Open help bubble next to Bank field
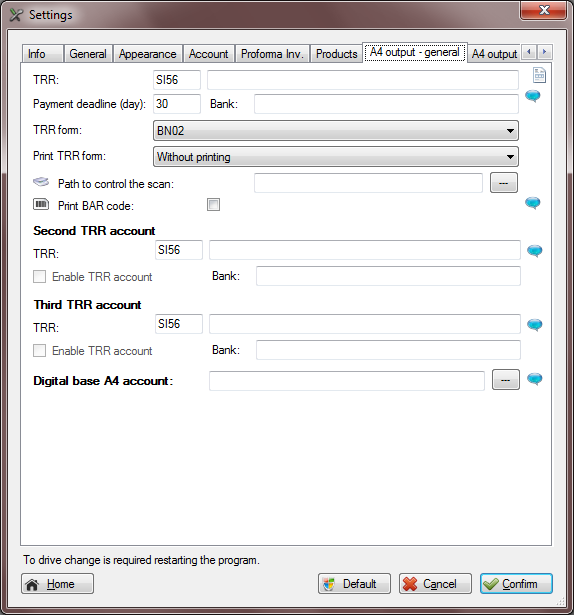This screenshot has width=574, height=615. (x=532, y=96)
